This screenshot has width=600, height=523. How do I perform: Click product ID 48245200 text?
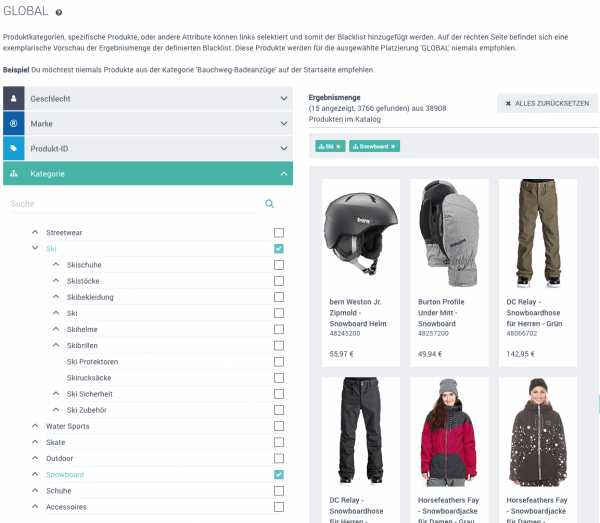345,333
